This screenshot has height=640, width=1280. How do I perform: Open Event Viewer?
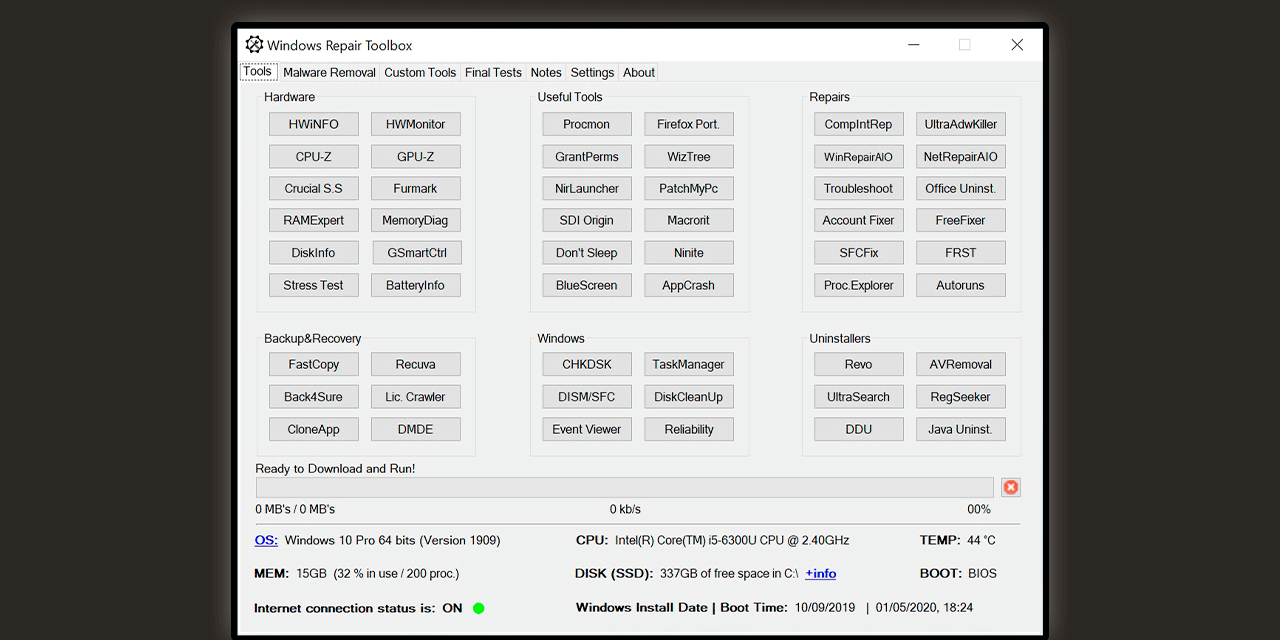pyautogui.click(x=587, y=429)
